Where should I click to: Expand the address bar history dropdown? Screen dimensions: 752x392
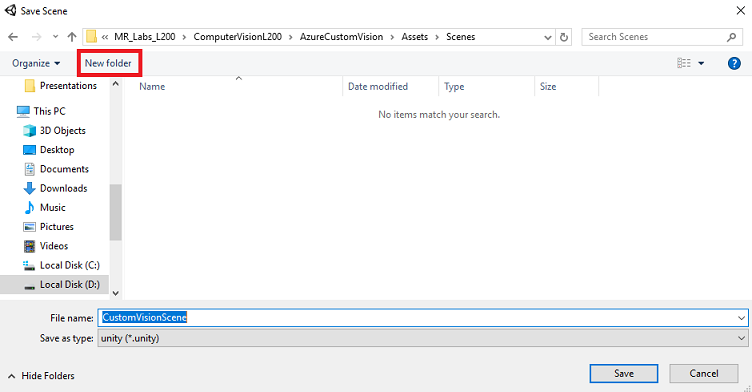[x=548, y=37]
